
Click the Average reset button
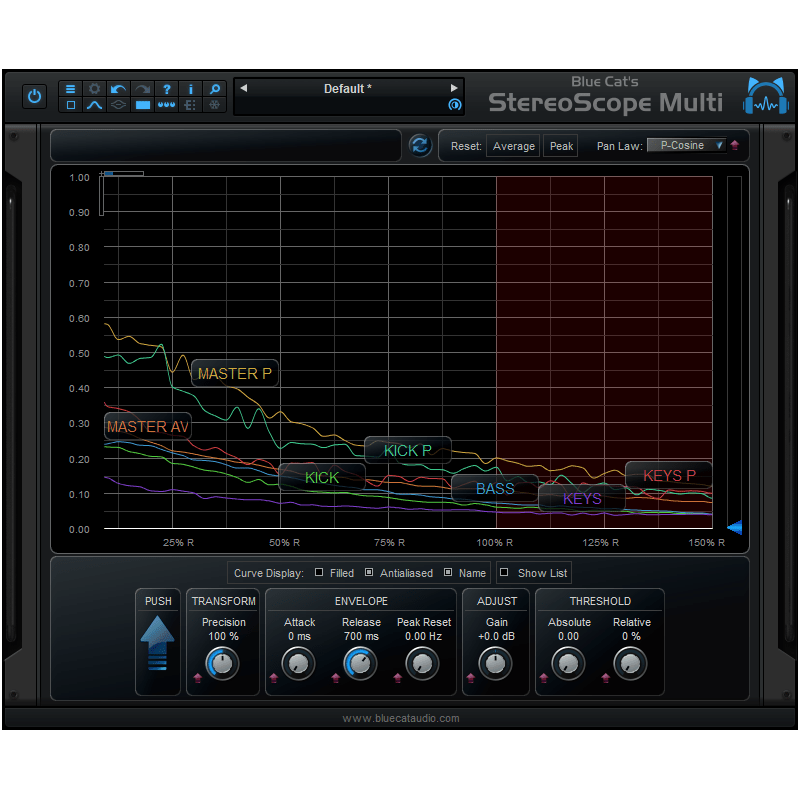click(513, 145)
